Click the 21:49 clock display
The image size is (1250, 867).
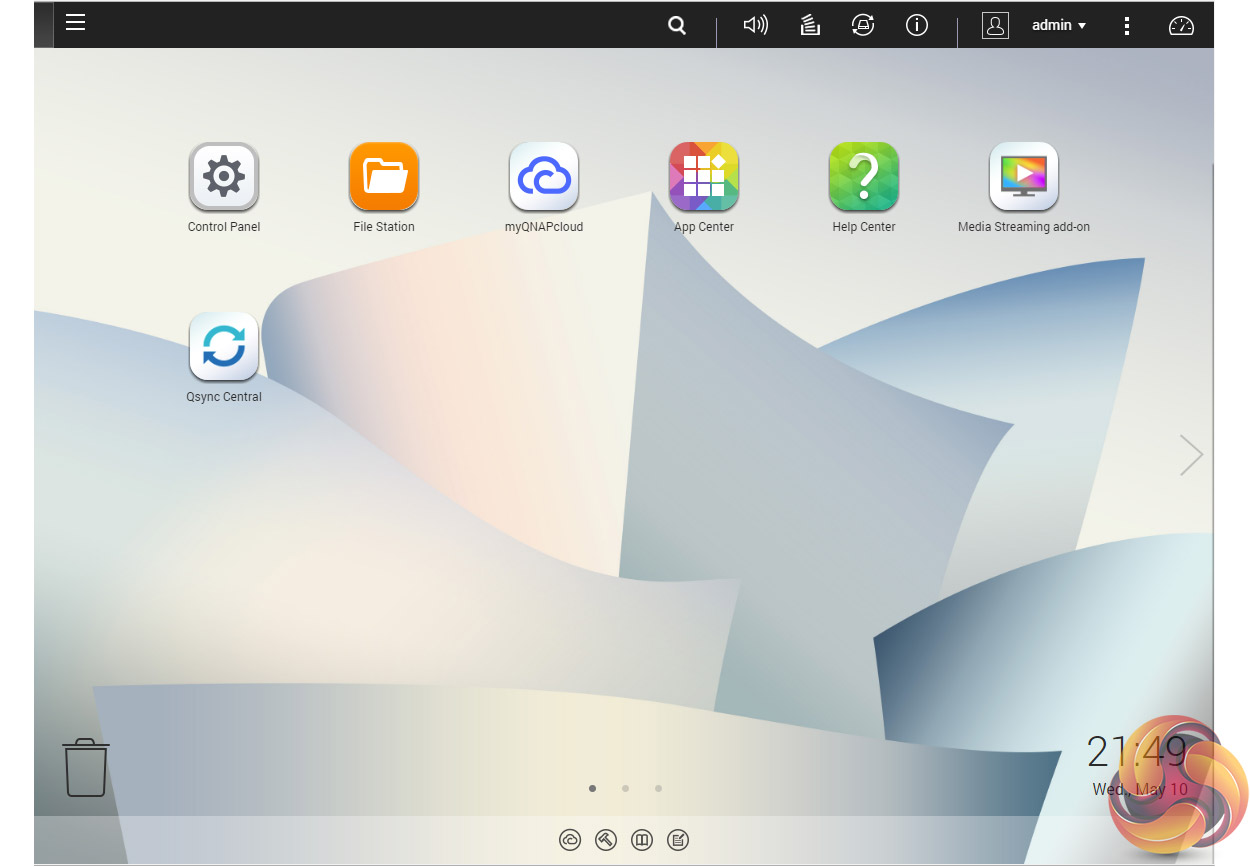click(1136, 752)
